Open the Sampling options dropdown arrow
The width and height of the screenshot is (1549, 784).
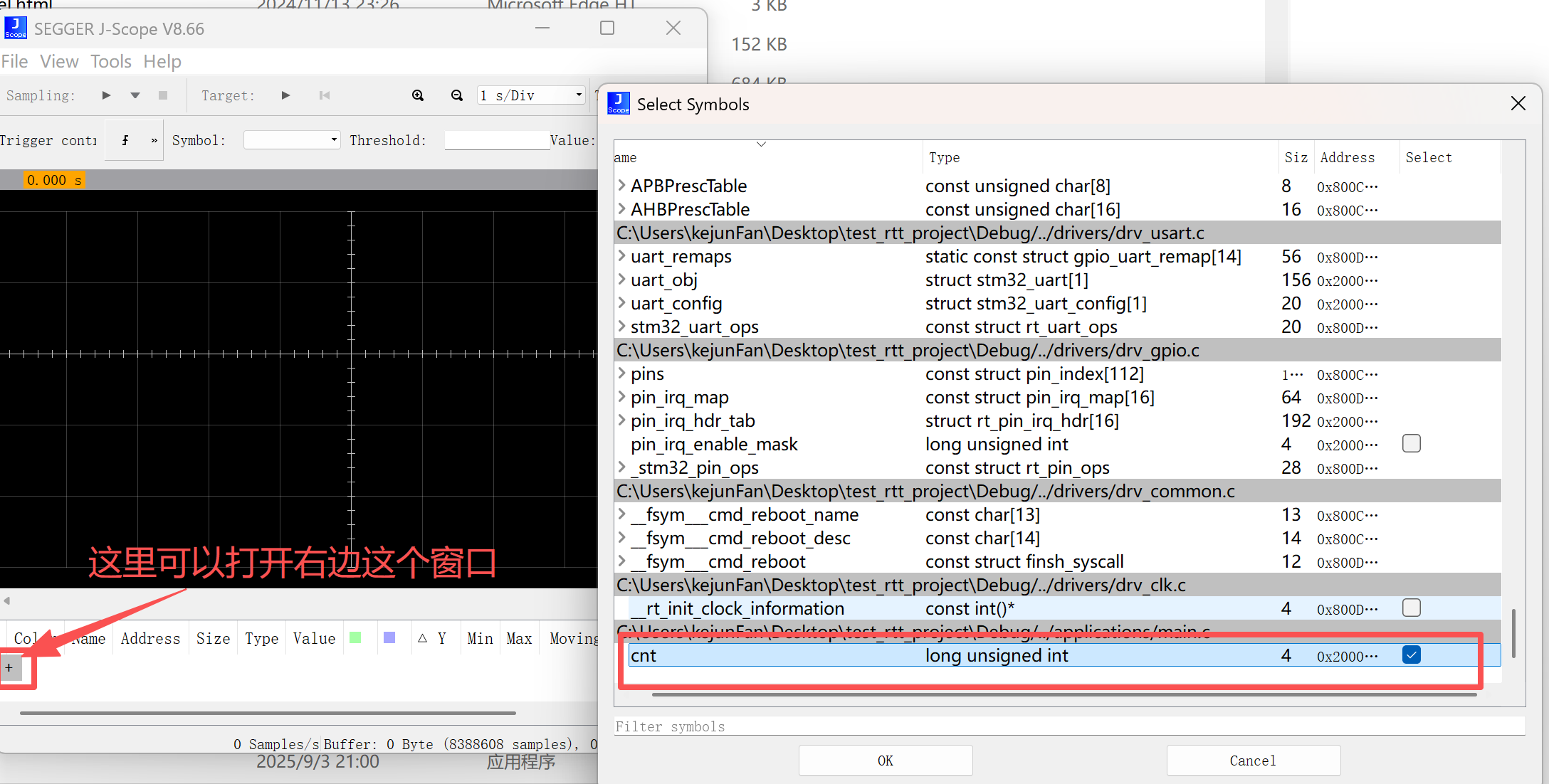(135, 95)
